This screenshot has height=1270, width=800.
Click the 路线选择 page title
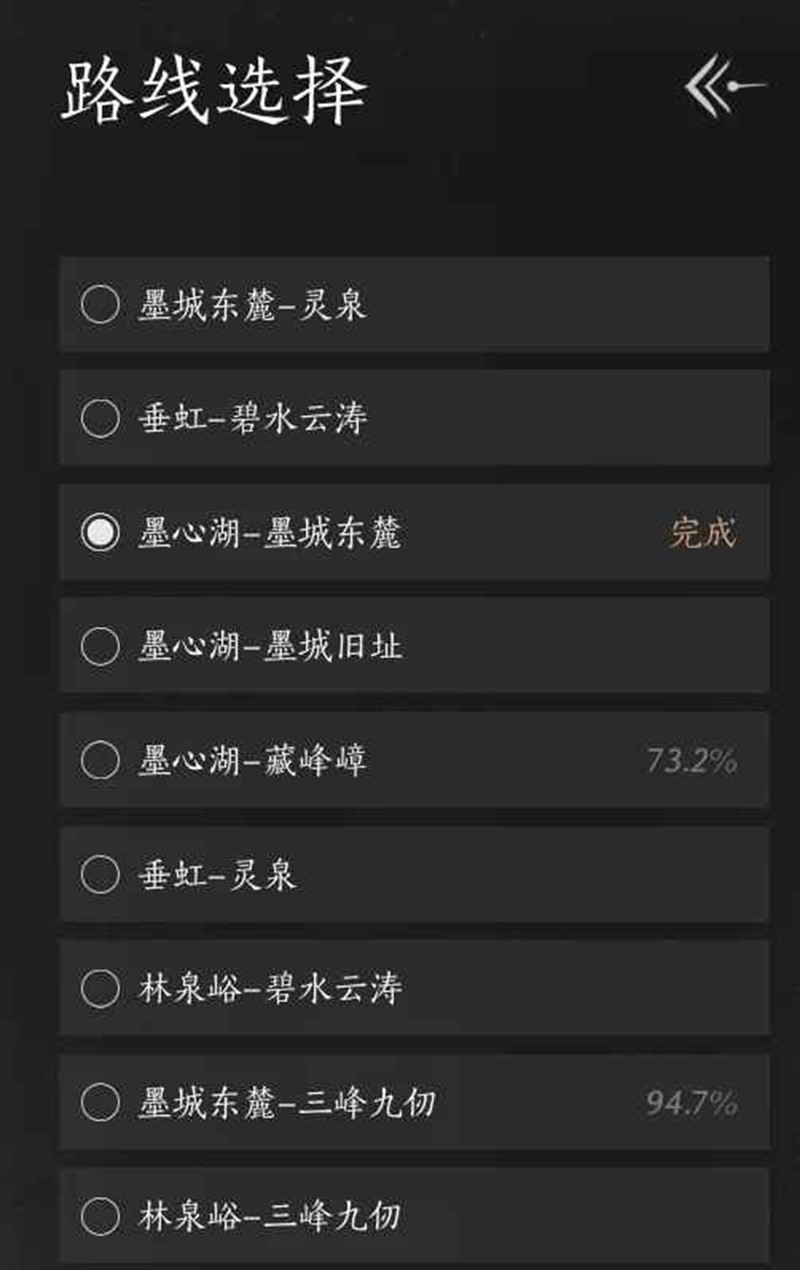pos(214,90)
